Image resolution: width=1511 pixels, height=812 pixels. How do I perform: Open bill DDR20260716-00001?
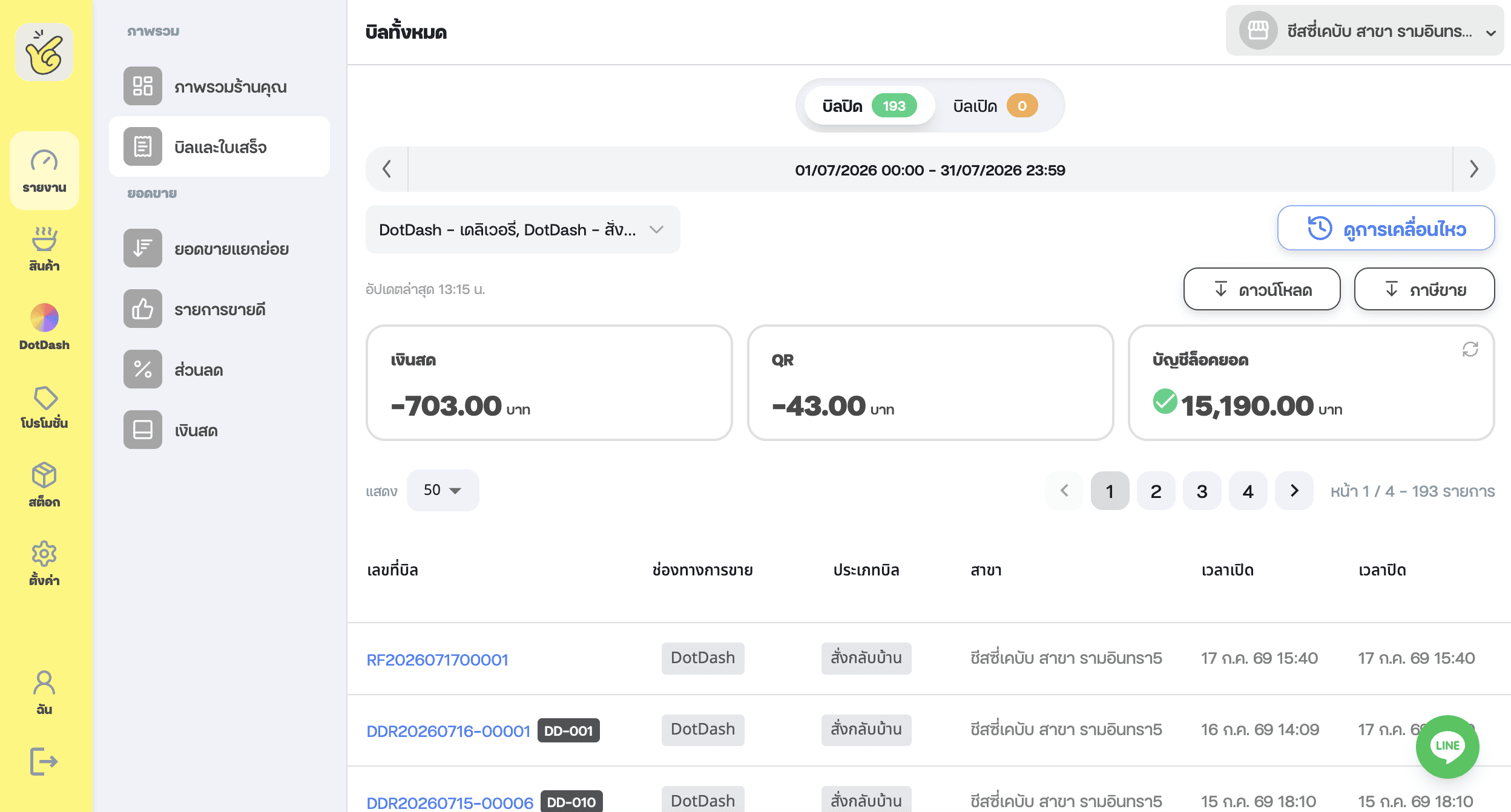click(449, 731)
